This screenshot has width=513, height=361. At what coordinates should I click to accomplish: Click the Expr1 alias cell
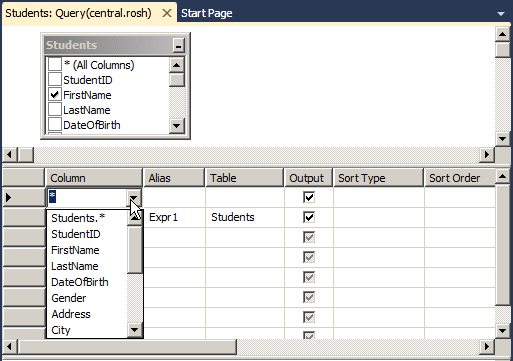tap(174, 217)
